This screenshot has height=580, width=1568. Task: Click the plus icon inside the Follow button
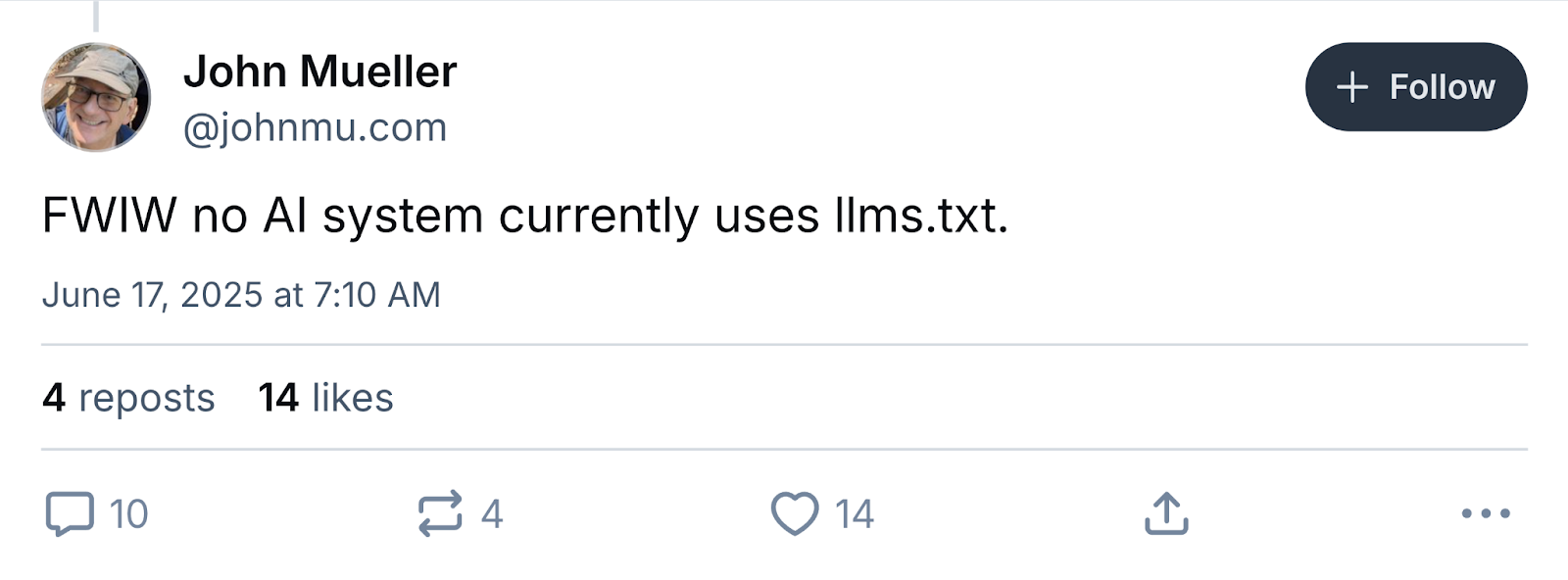[x=1353, y=86]
